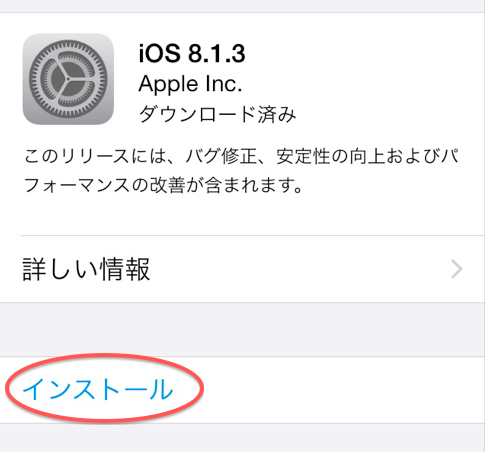Click the center hub of gear icon

click(68, 79)
